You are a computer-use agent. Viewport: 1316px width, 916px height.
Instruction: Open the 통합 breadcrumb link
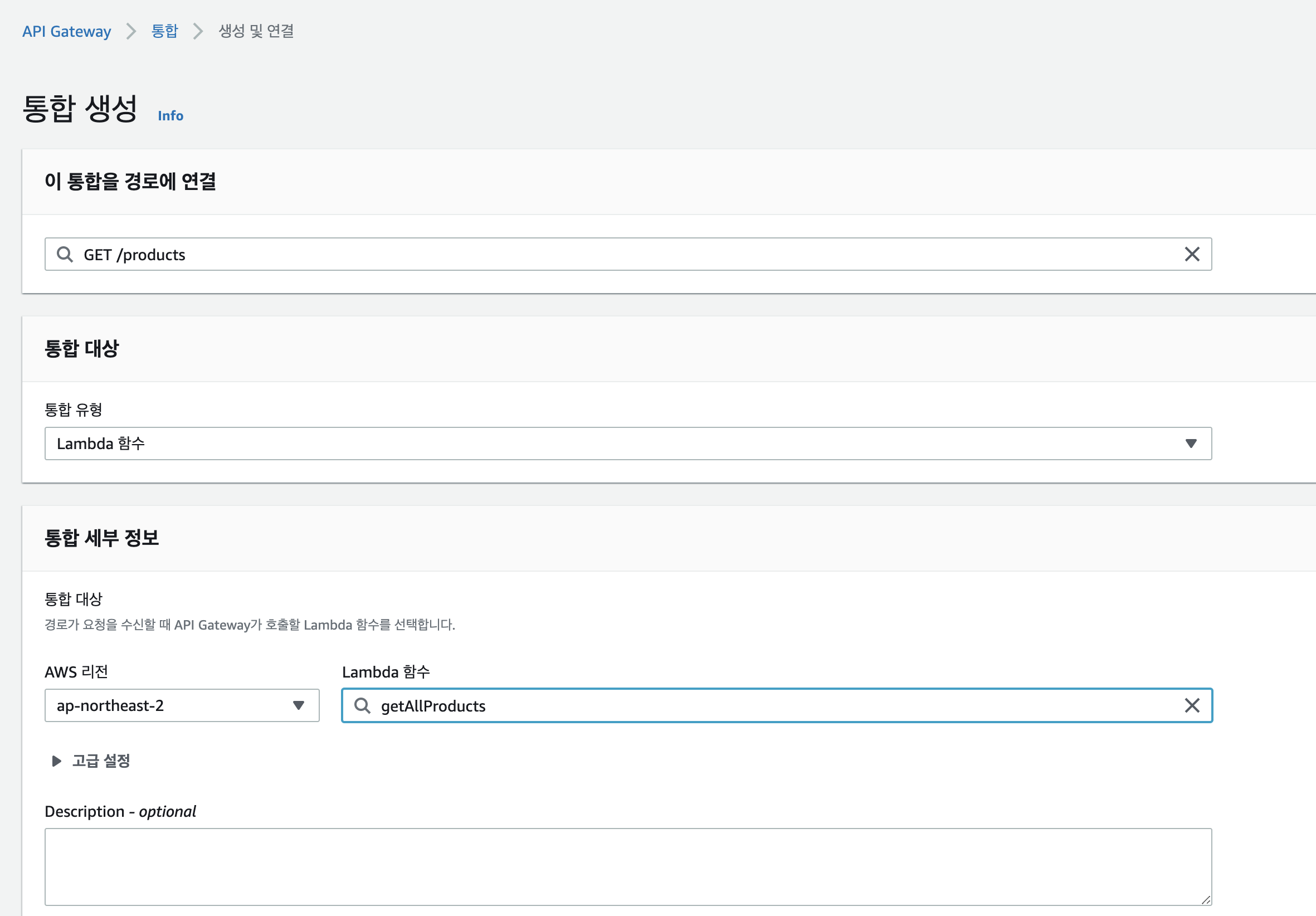[164, 32]
